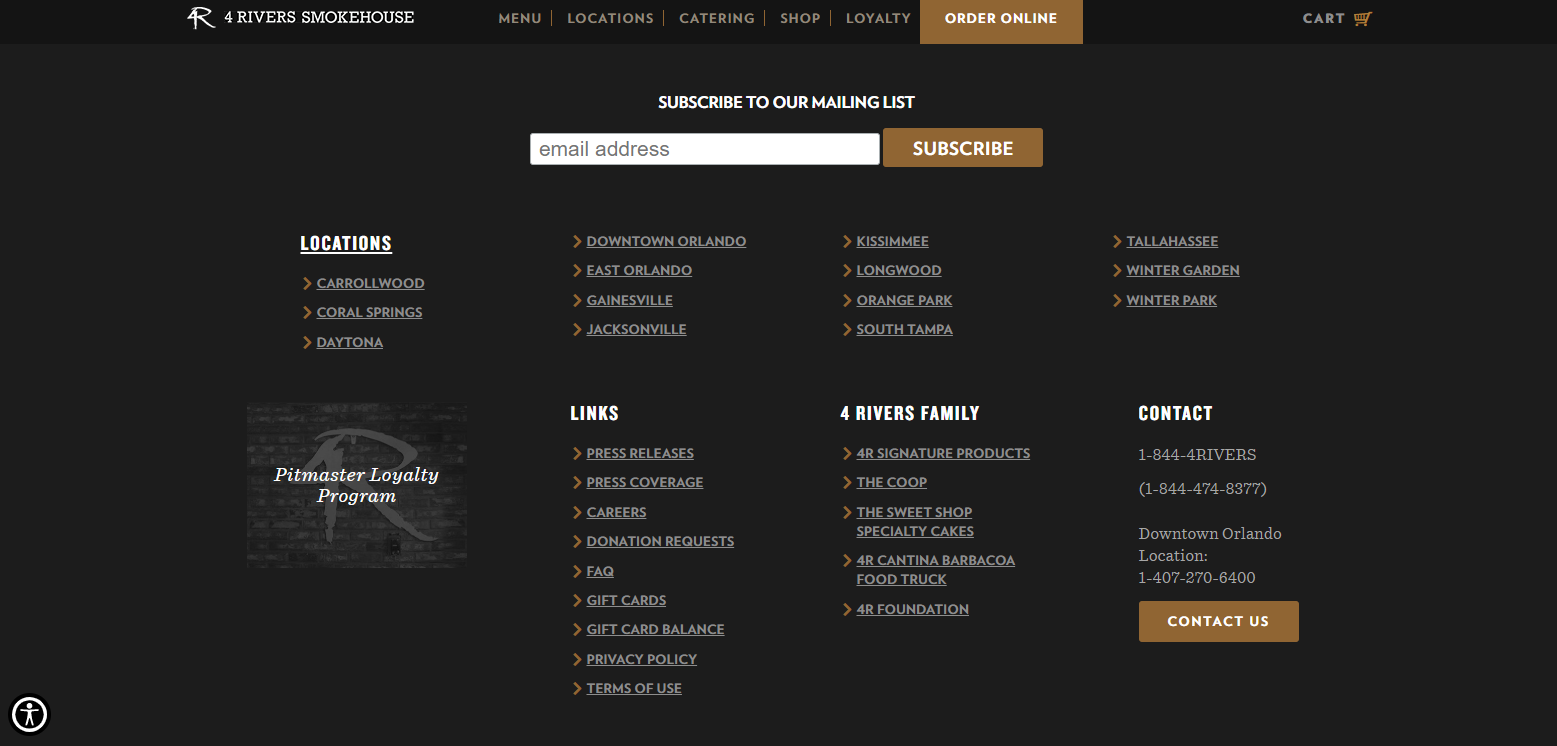The image size is (1557, 746).
Task: Open the accessibility options icon
Action: coord(30,714)
